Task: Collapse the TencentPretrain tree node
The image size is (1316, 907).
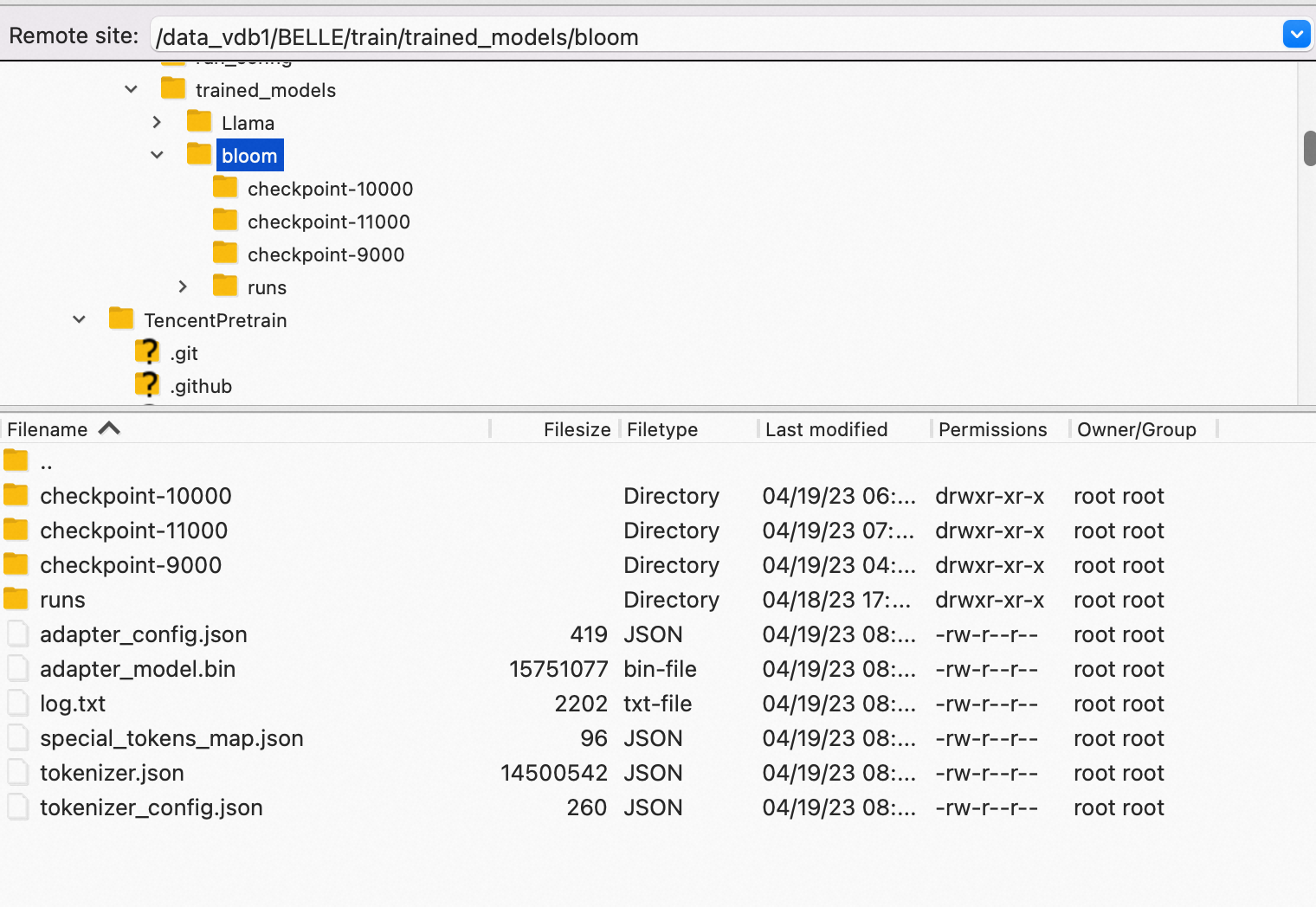Action: point(79,319)
